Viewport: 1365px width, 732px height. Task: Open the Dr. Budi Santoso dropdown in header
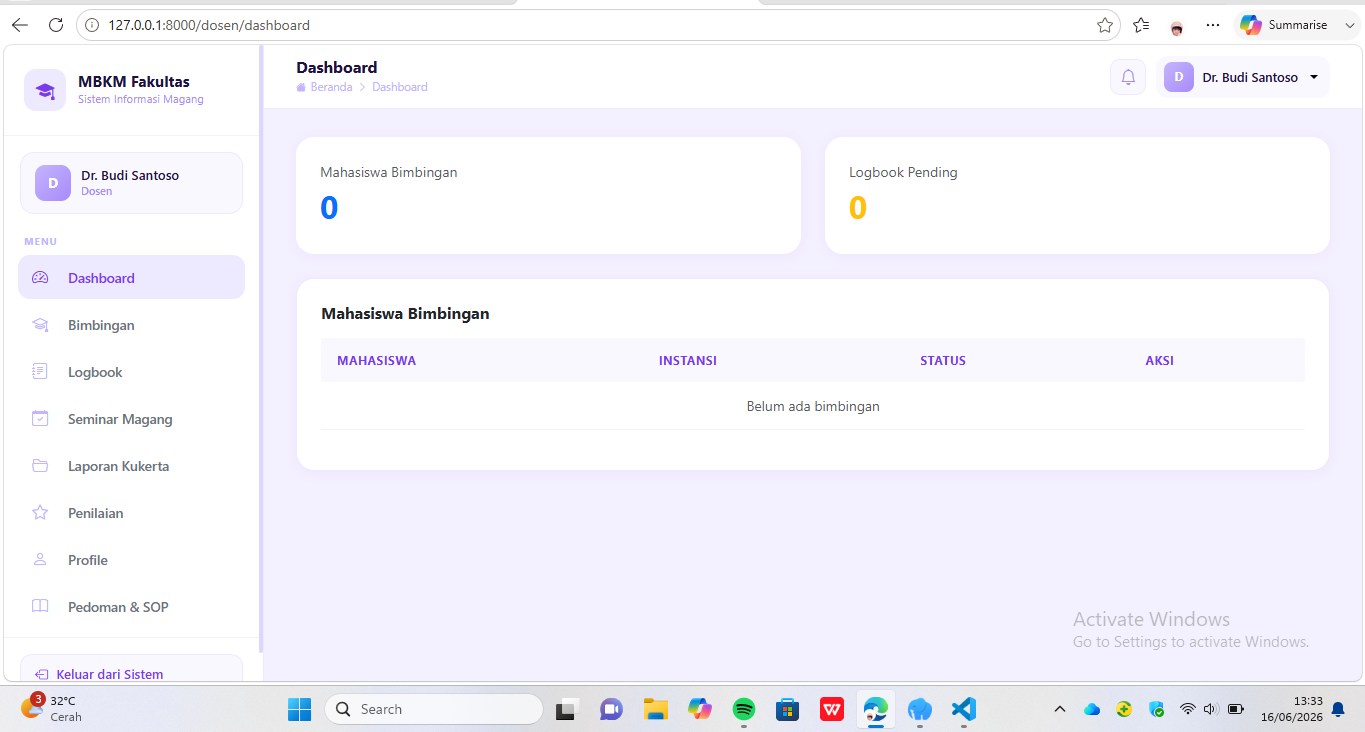1243,77
